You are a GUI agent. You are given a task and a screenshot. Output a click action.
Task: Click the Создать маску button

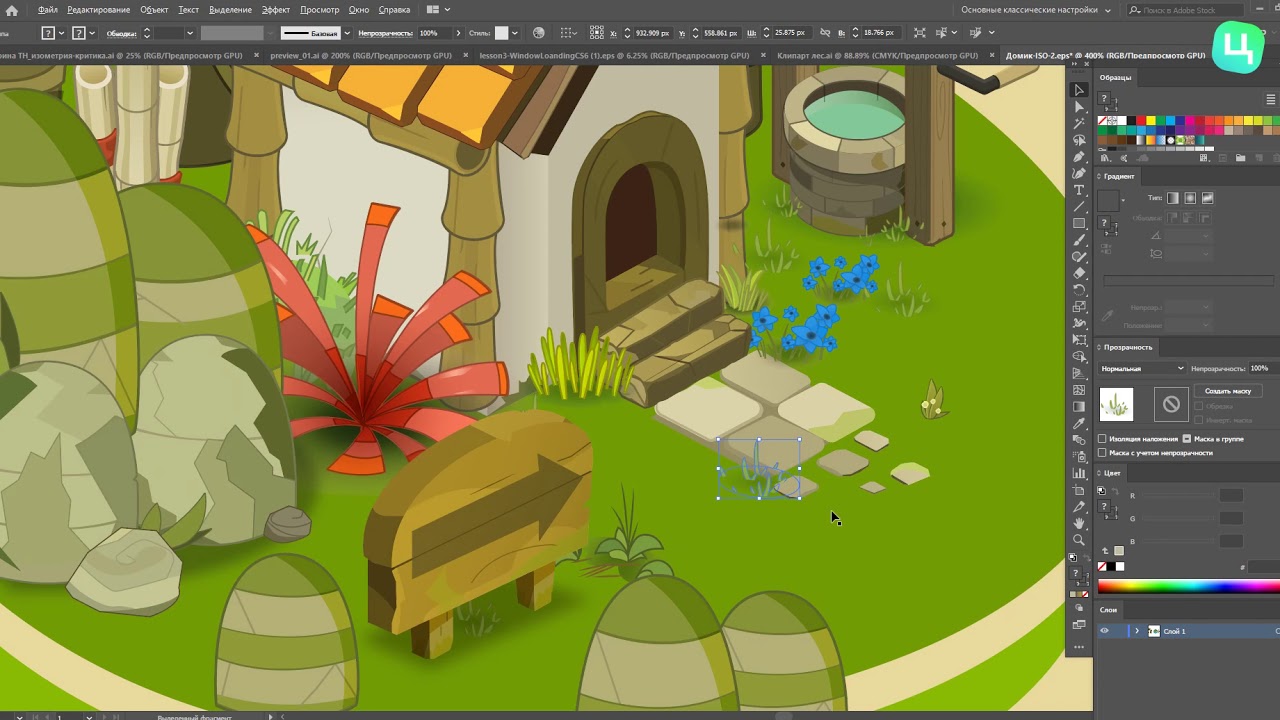pos(1228,391)
